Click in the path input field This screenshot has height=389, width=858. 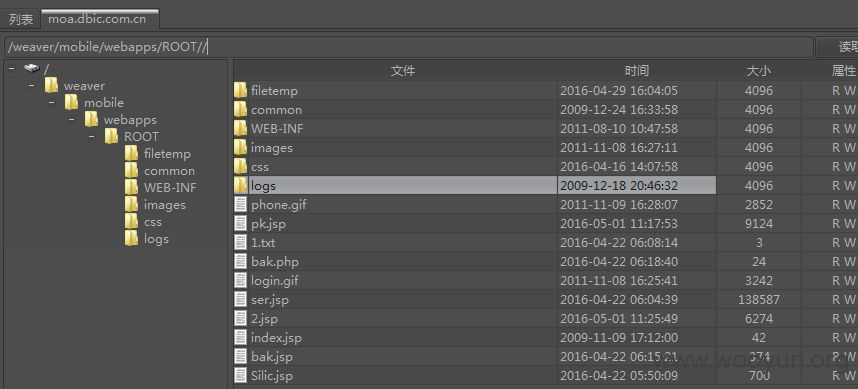(x=408, y=47)
